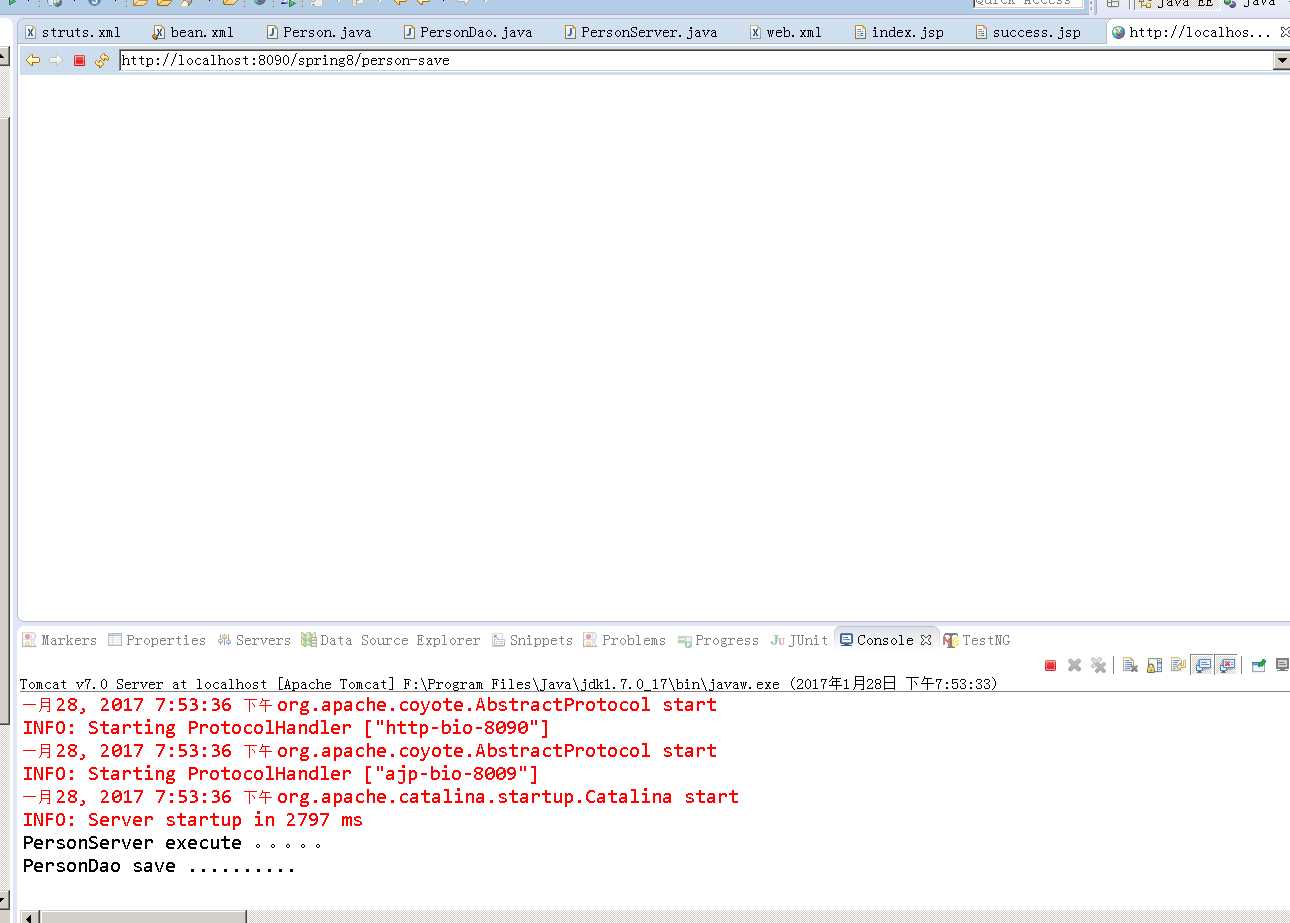Close the http://localhos... browser tab
Viewport: 1290px width, 923px height.
(1285, 32)
